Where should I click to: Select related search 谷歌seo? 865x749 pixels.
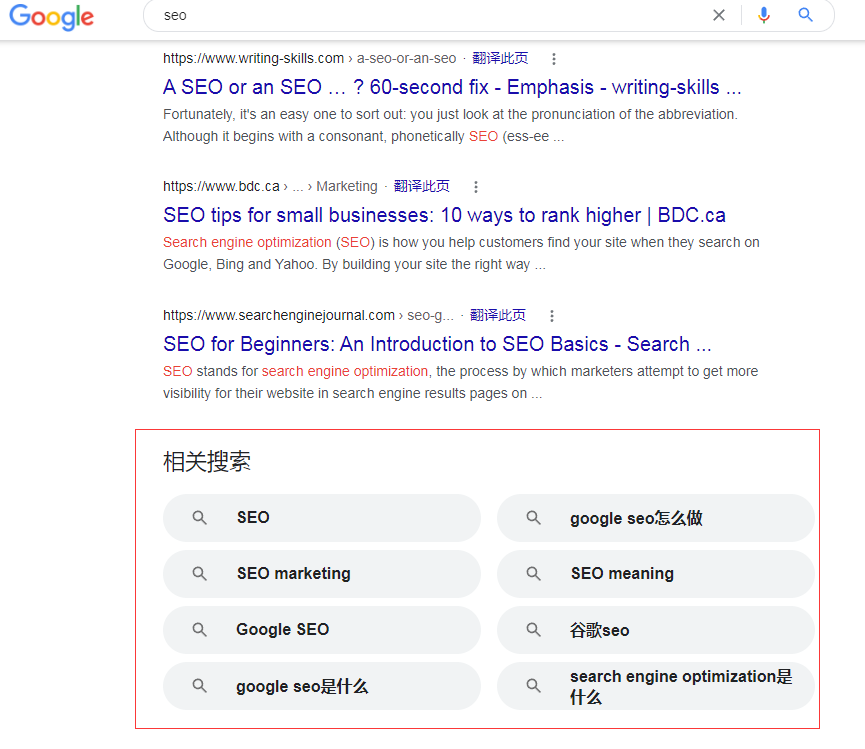(656, 630)
